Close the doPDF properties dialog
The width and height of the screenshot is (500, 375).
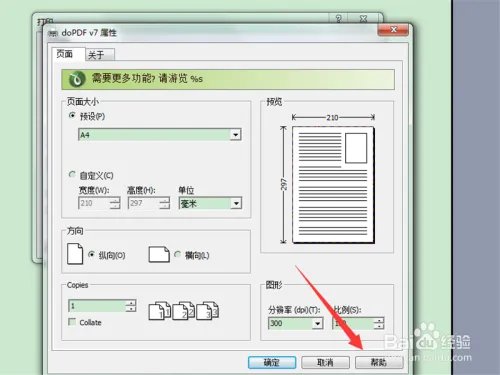[393, 30]
